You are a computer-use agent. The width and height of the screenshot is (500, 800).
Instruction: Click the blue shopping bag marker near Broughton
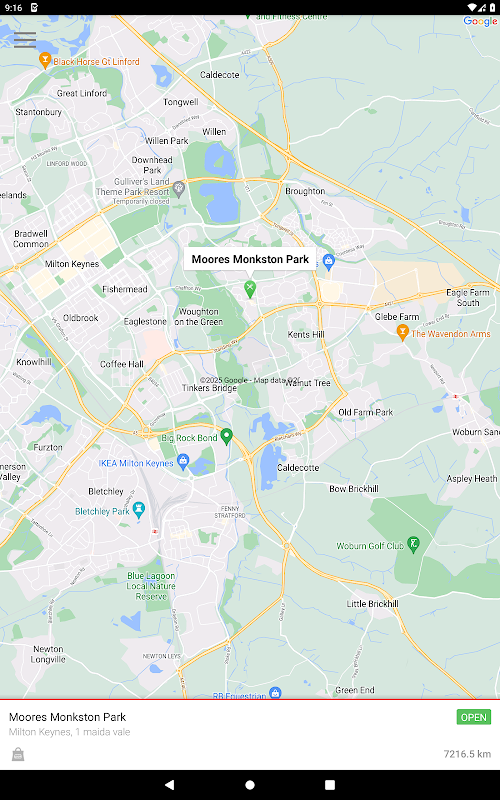pyautogui.click(x=329, y=262)
